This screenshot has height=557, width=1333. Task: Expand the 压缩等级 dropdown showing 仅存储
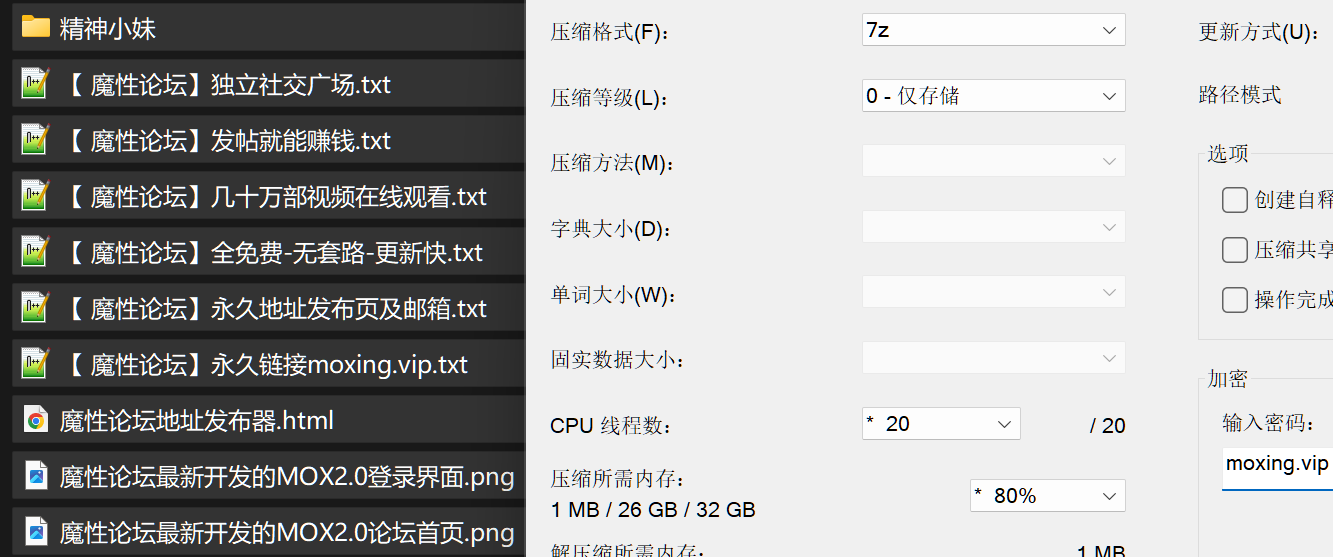click(993, 96)
